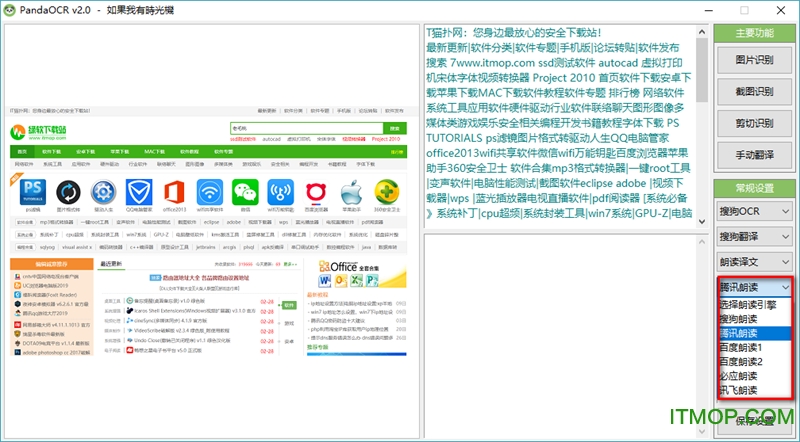Pick the highlighted 腾讯朗读 option
This screenshot has height=442, width=800.
754,333
